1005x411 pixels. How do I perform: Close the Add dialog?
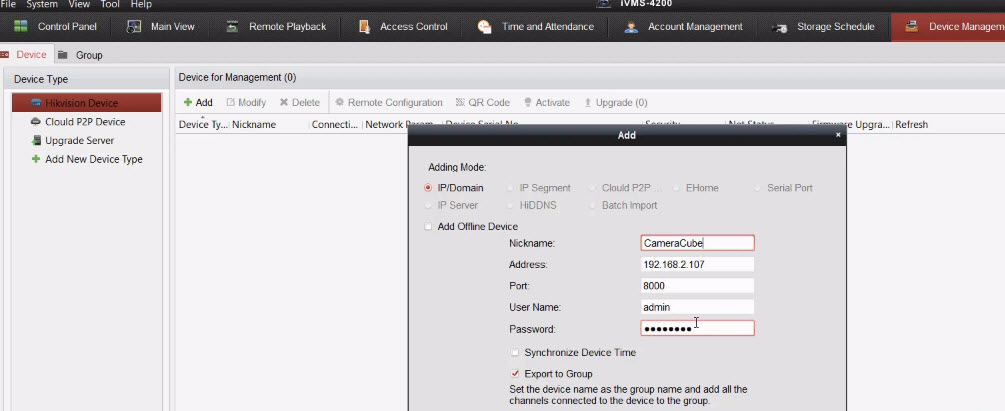(x=838, y=135)
